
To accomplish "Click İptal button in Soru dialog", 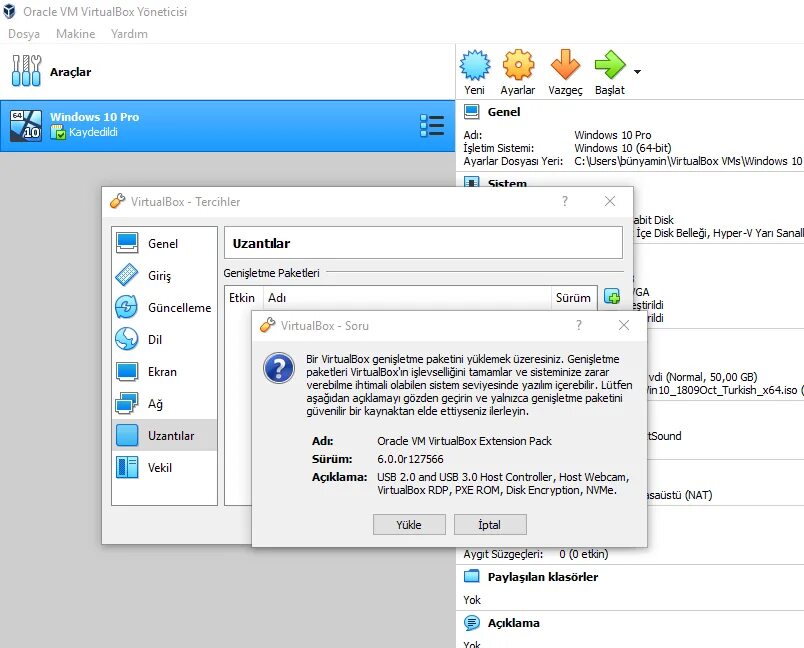I will (490, 525).
